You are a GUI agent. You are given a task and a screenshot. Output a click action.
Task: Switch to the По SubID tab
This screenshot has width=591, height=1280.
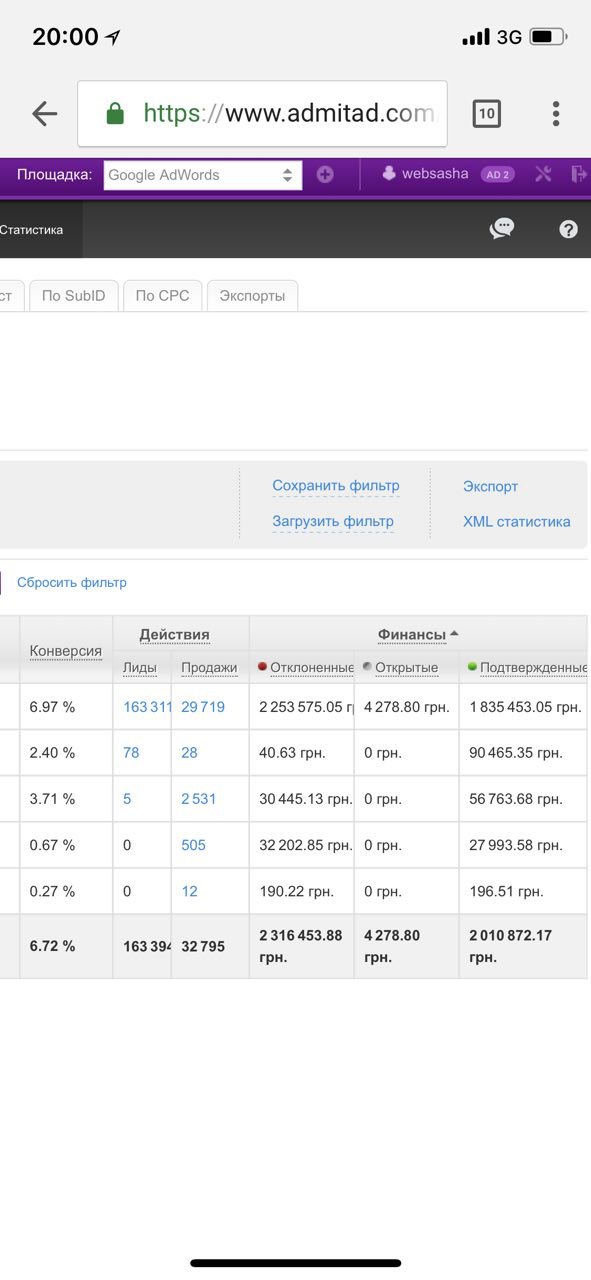coord(73,296)
